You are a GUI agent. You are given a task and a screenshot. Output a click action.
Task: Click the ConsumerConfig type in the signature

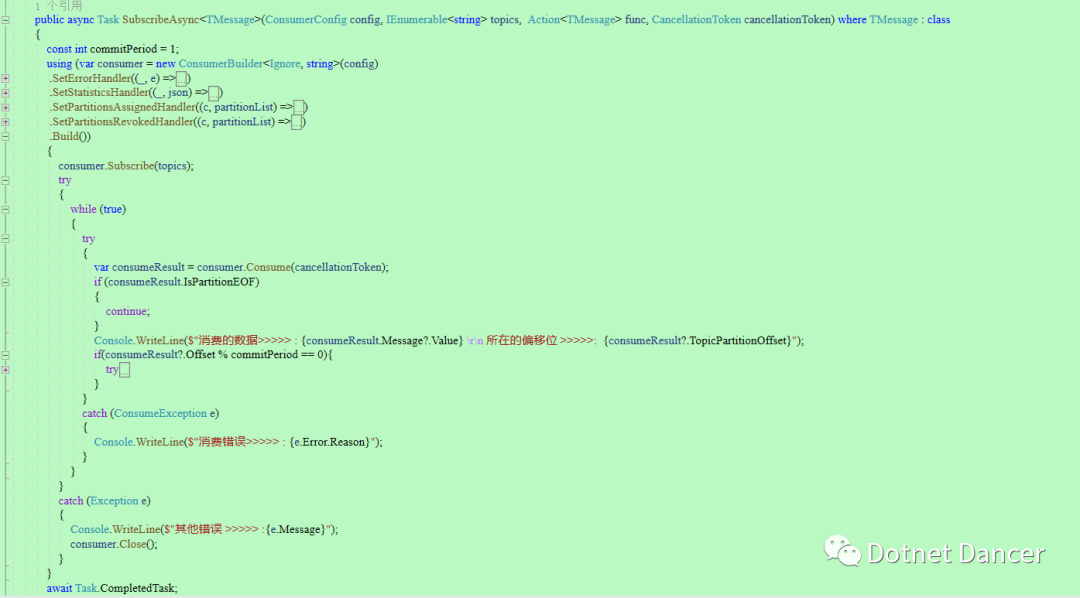click(306, 20)
